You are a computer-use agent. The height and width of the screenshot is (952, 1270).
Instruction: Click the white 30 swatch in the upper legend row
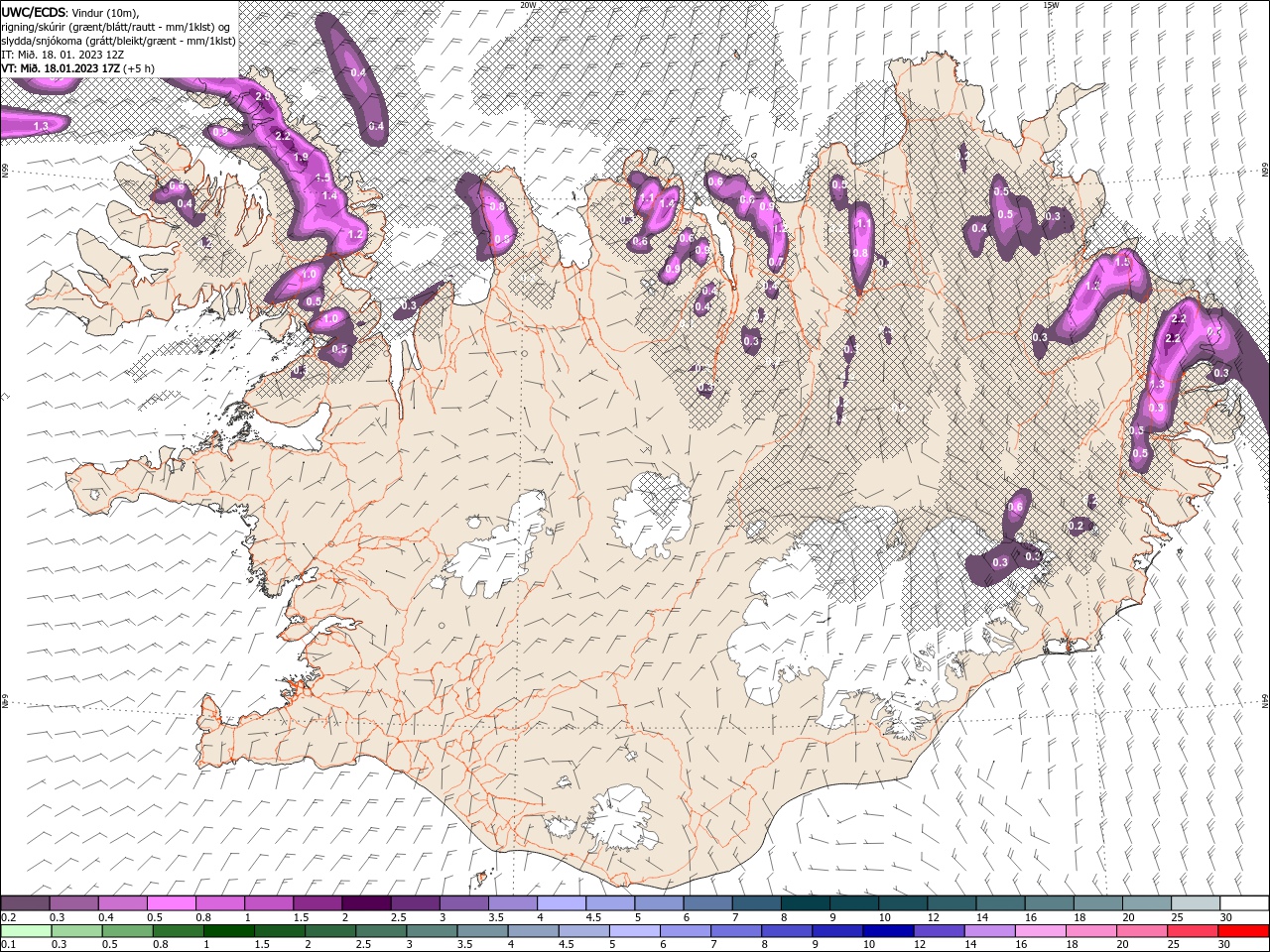pyautogui.click(x=1244, y=903)
